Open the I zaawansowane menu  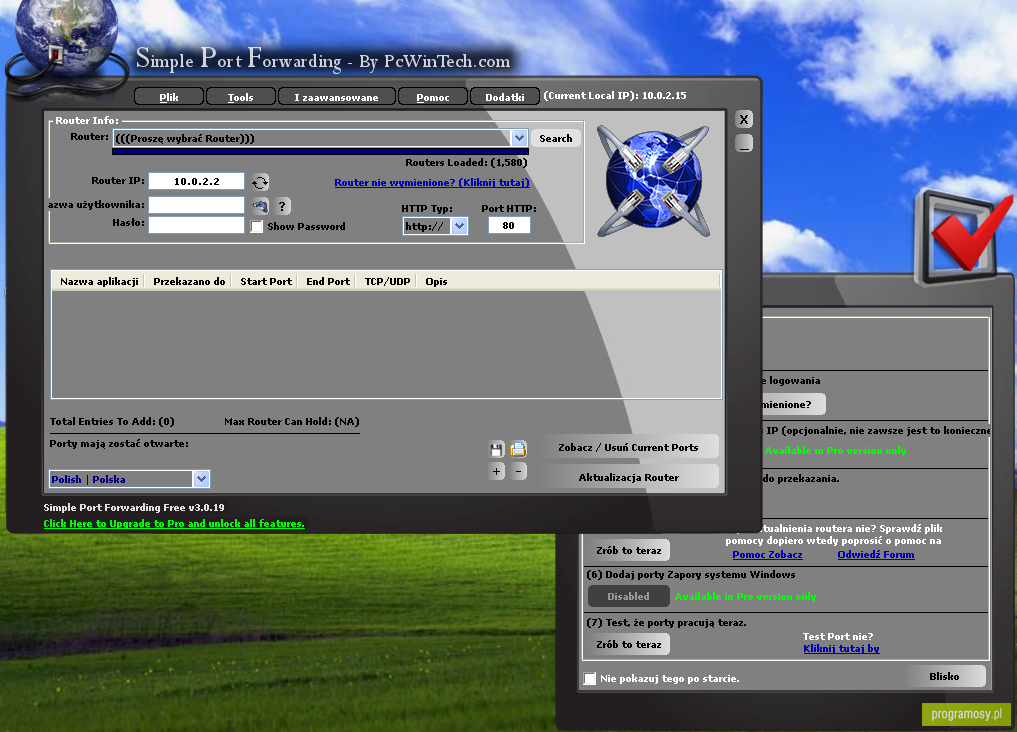(x=337, y=97)
